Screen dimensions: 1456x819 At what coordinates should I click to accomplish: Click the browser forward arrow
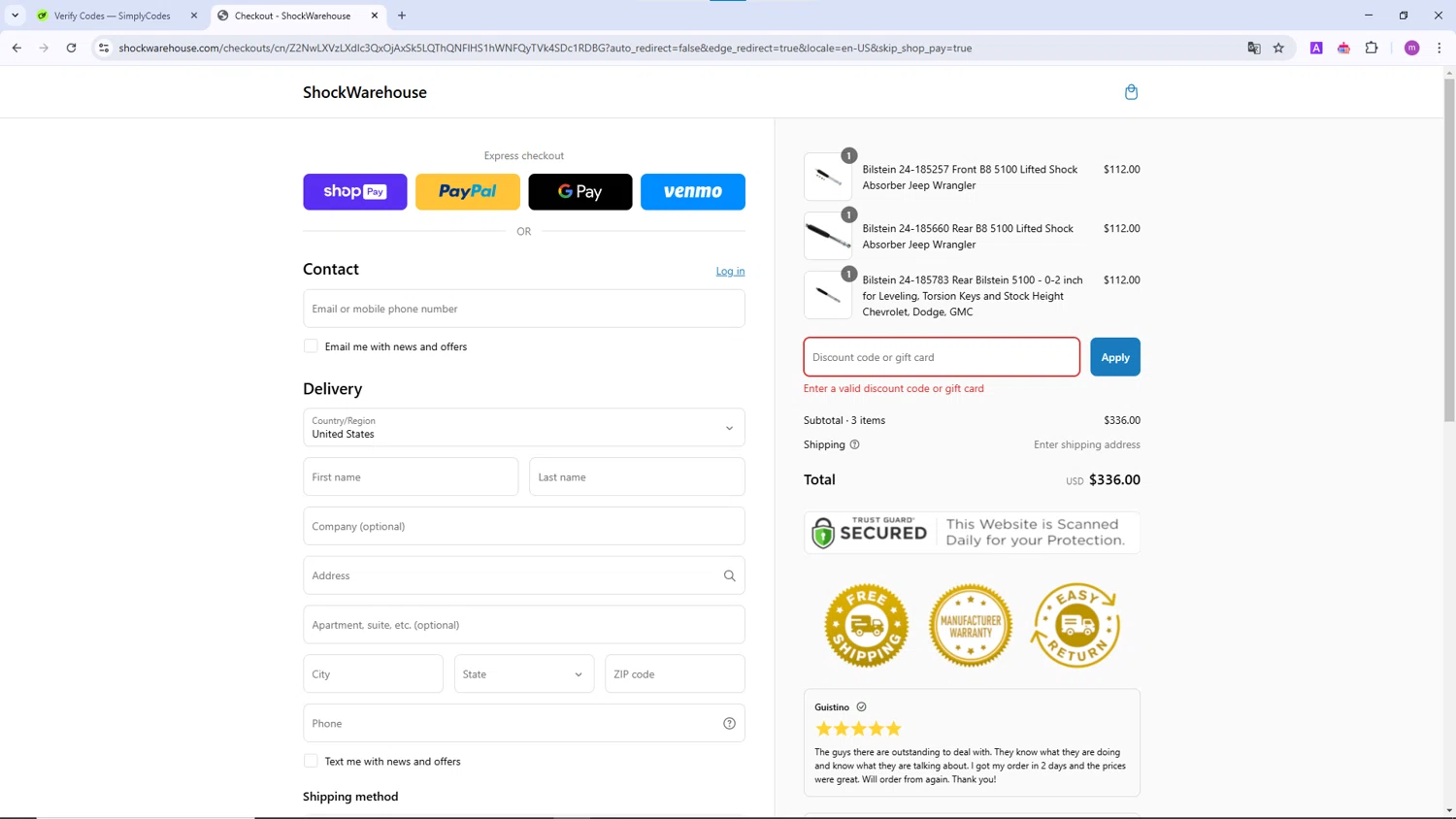tap(44, 48)
